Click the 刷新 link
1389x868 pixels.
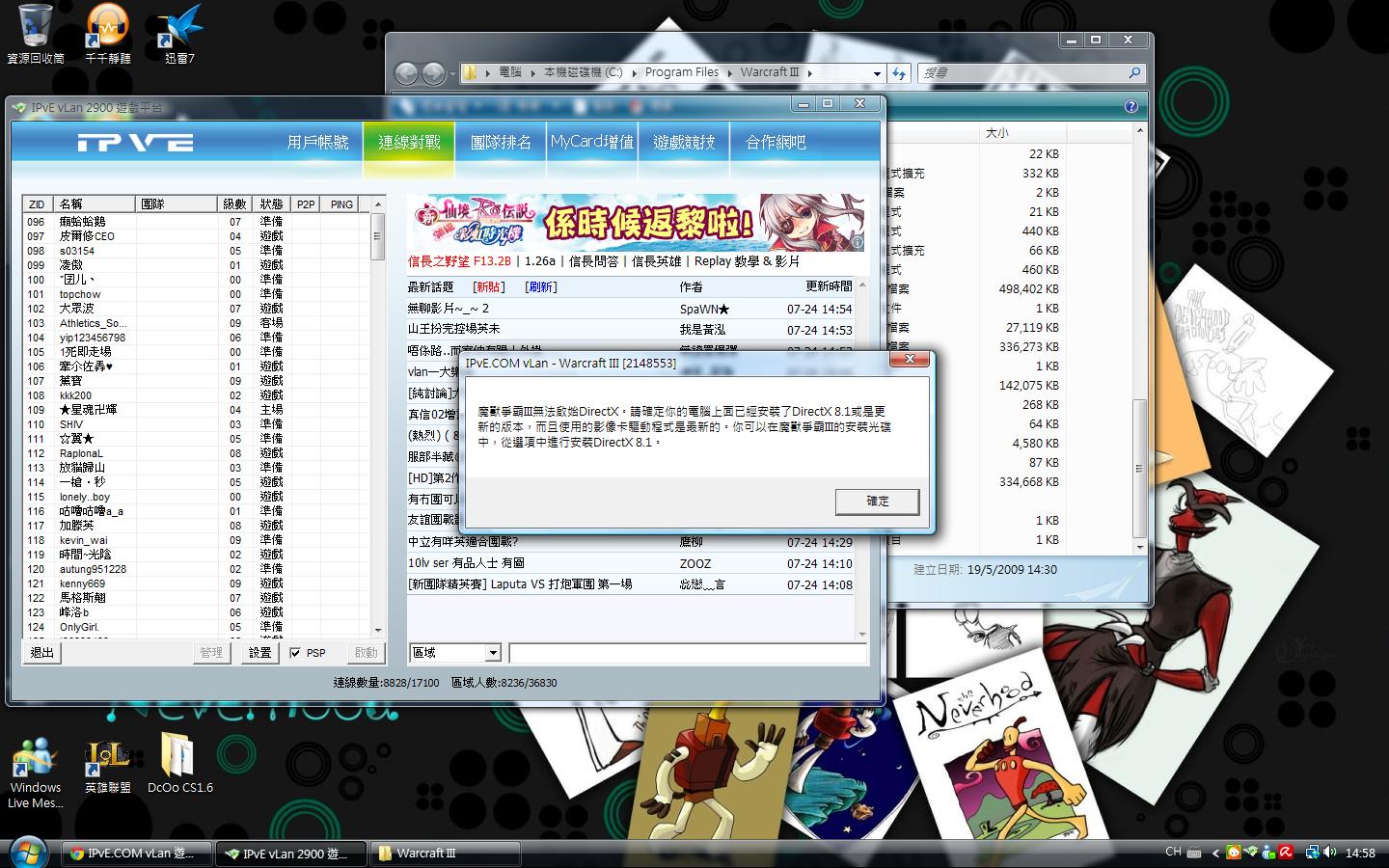click(541, 286)
